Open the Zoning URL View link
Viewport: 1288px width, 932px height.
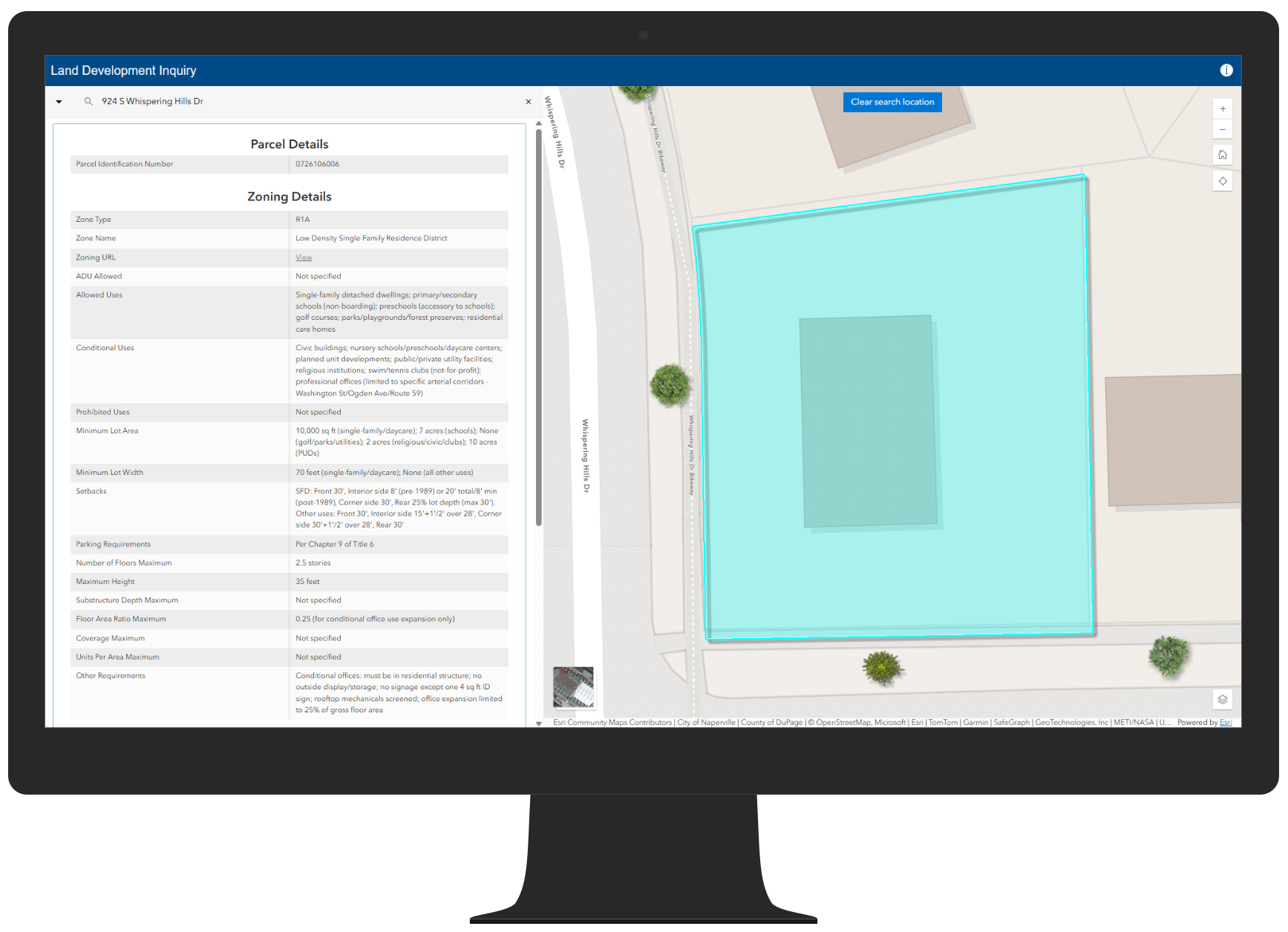coord(303,257)
